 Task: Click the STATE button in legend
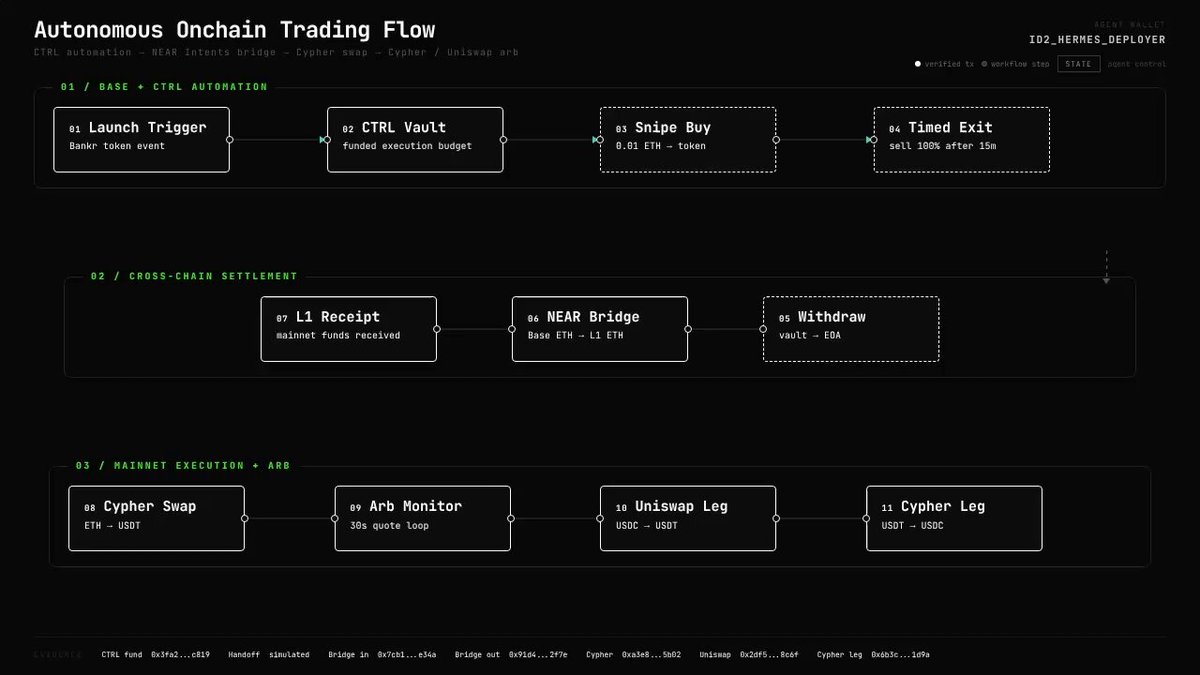tap(1079, 64)
